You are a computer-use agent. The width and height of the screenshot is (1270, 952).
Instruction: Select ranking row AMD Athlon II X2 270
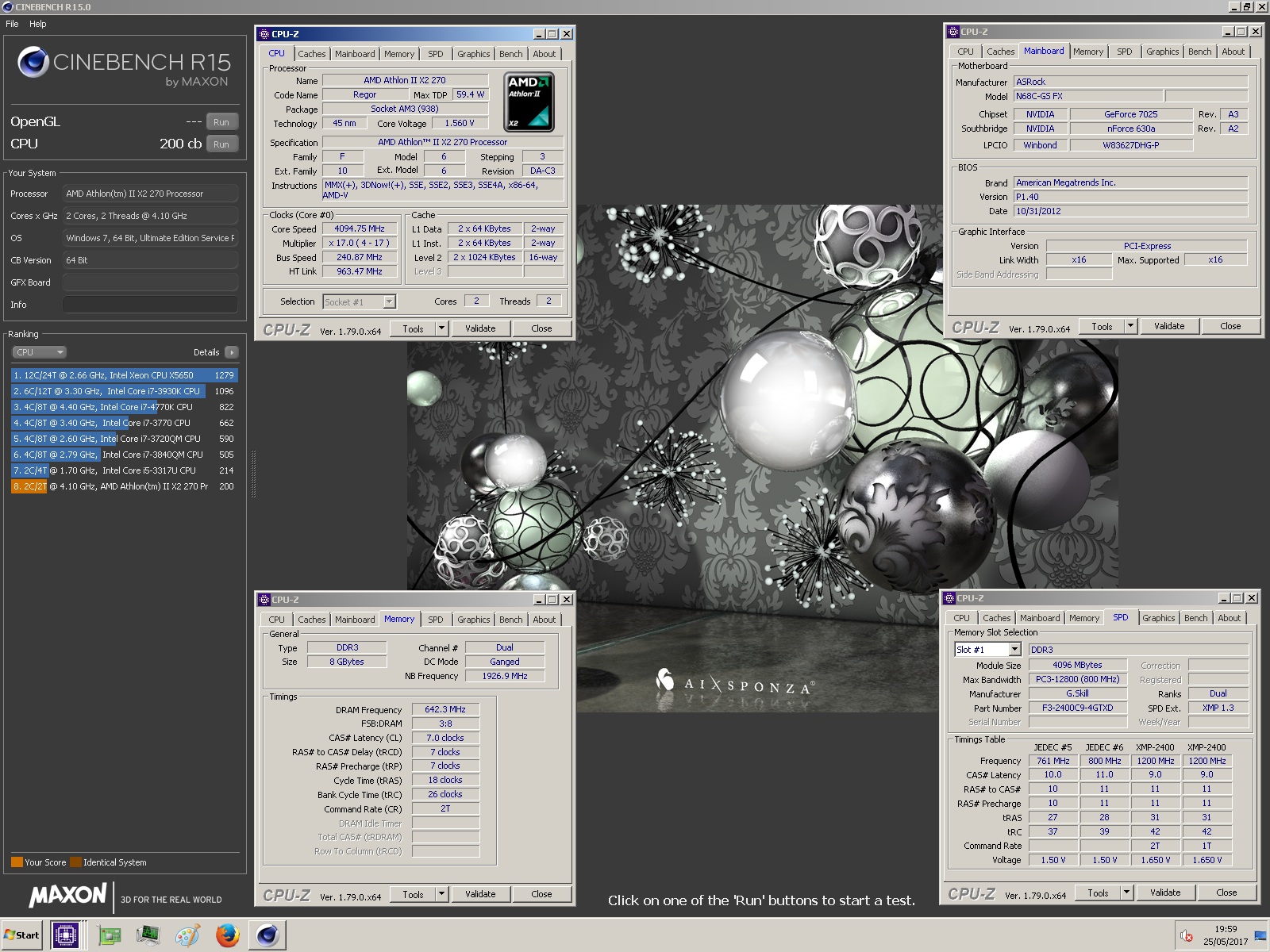[125, 486]
